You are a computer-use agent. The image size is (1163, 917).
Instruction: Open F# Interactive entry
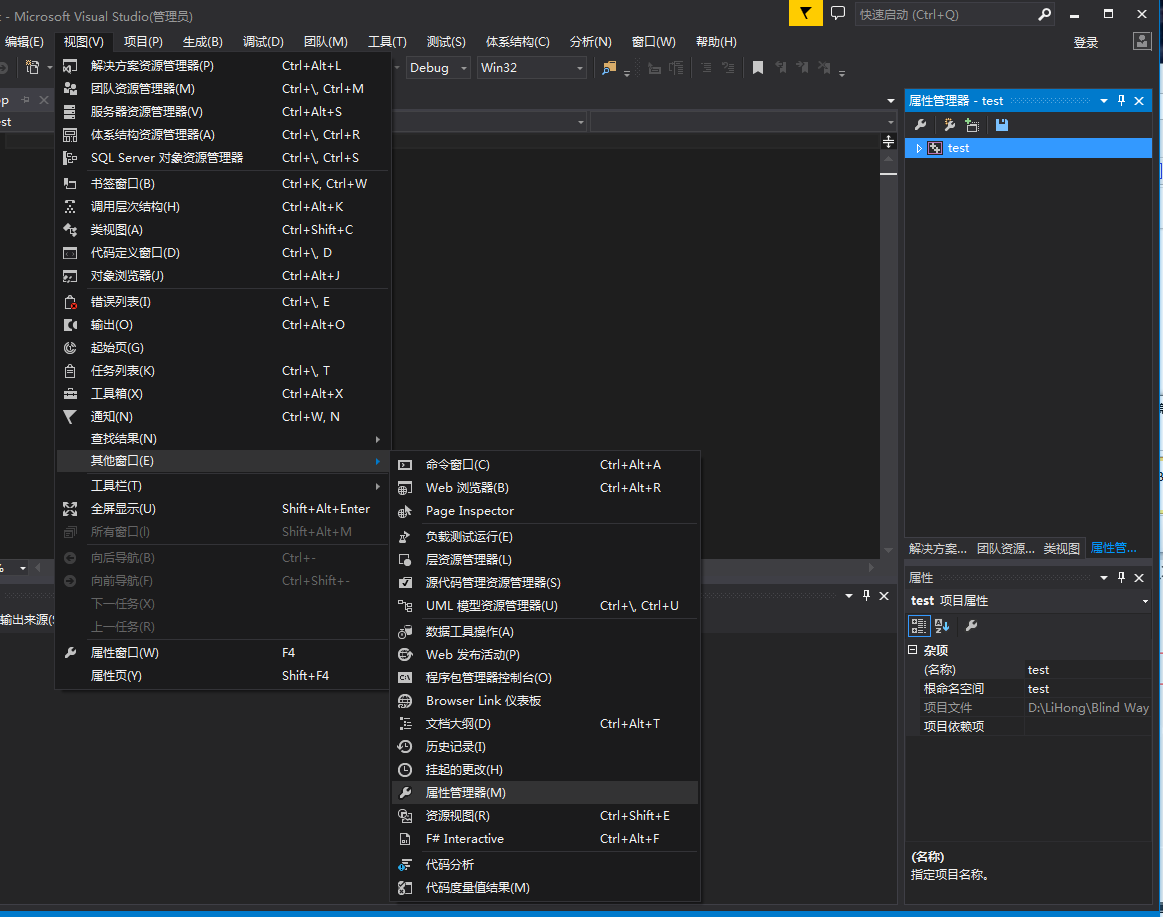pos(545,838)
